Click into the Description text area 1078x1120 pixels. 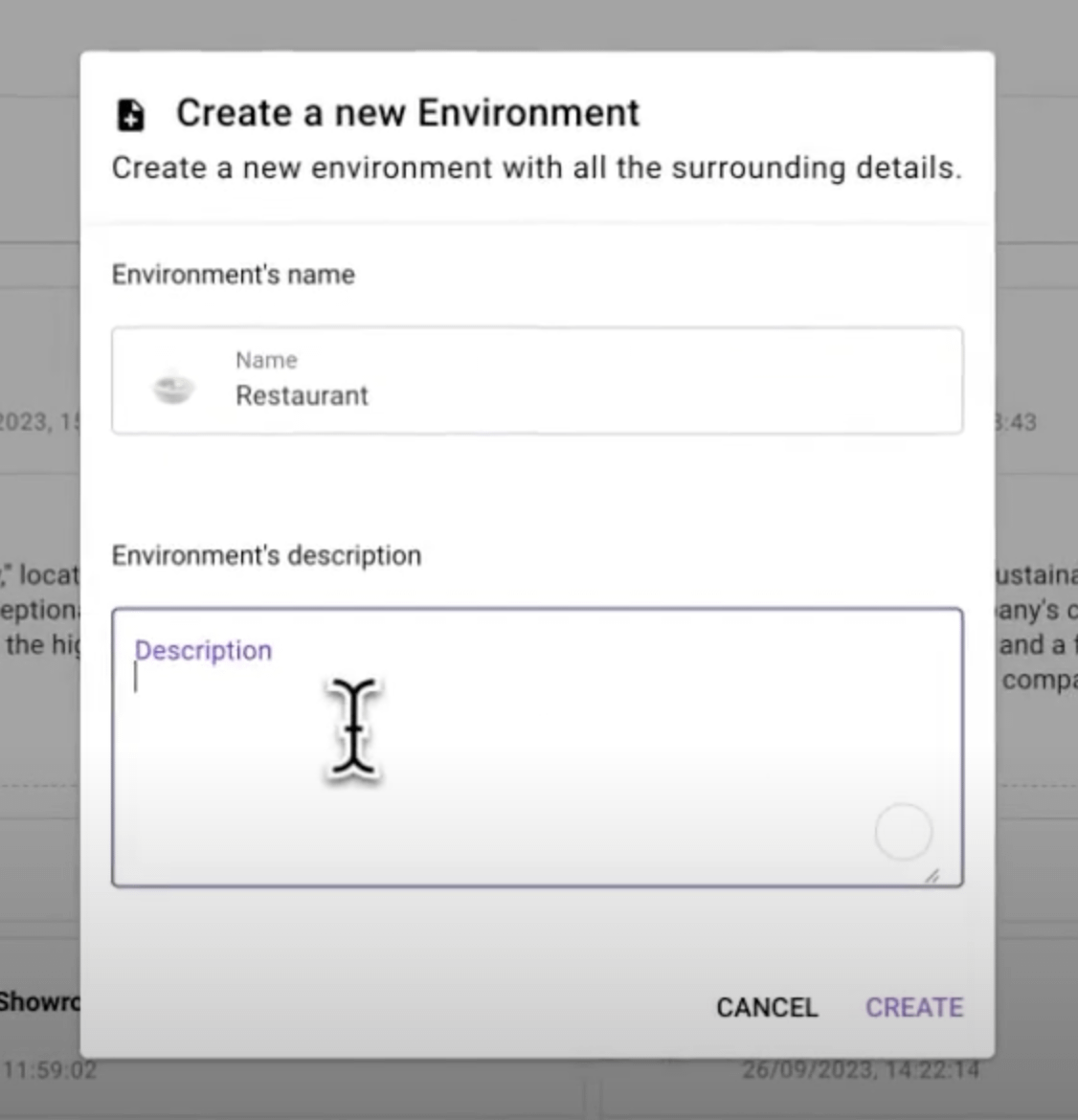click(x=536, y=756)
